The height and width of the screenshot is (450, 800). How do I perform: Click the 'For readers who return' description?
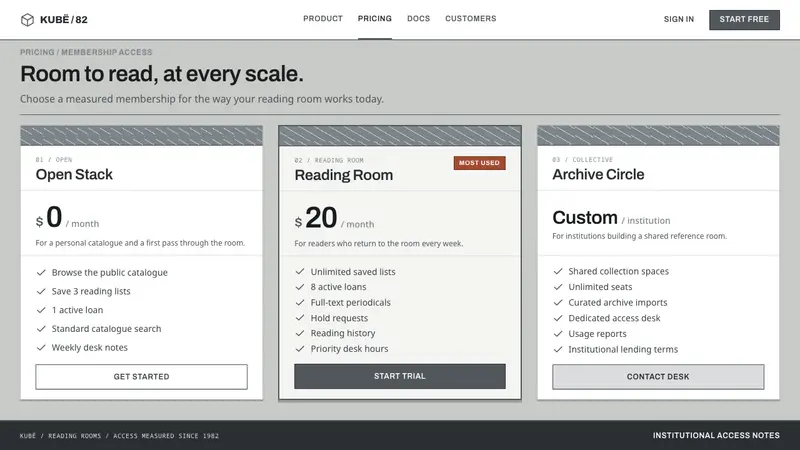coord(379,243)
